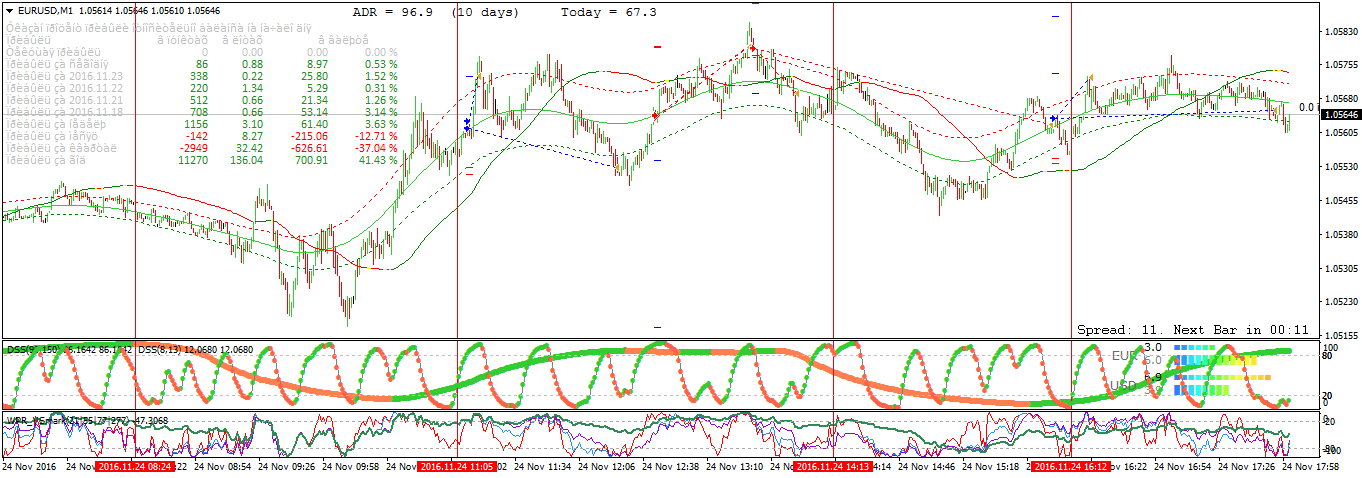Image resolution: width=1362 pixels, height=478 pixels.
Task: Select the 136.04 lots value in the table
Action: coord(246,160)
